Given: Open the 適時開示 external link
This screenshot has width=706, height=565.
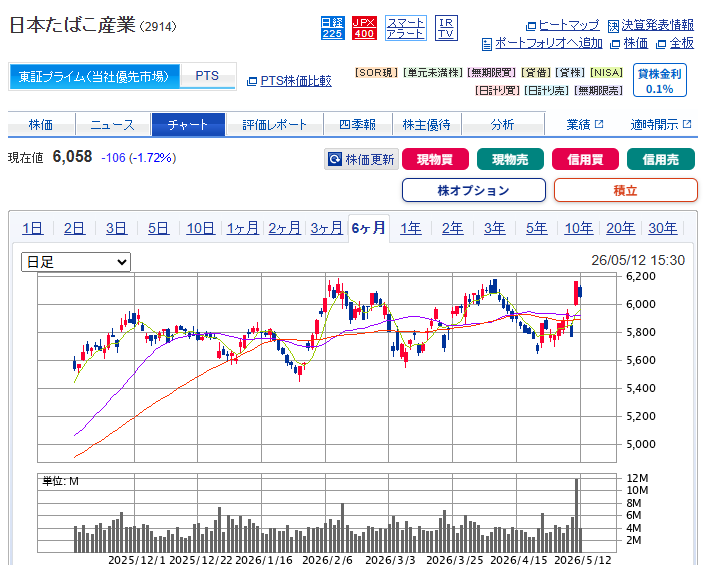Looking at the screenshot, I should pos(661,124).
